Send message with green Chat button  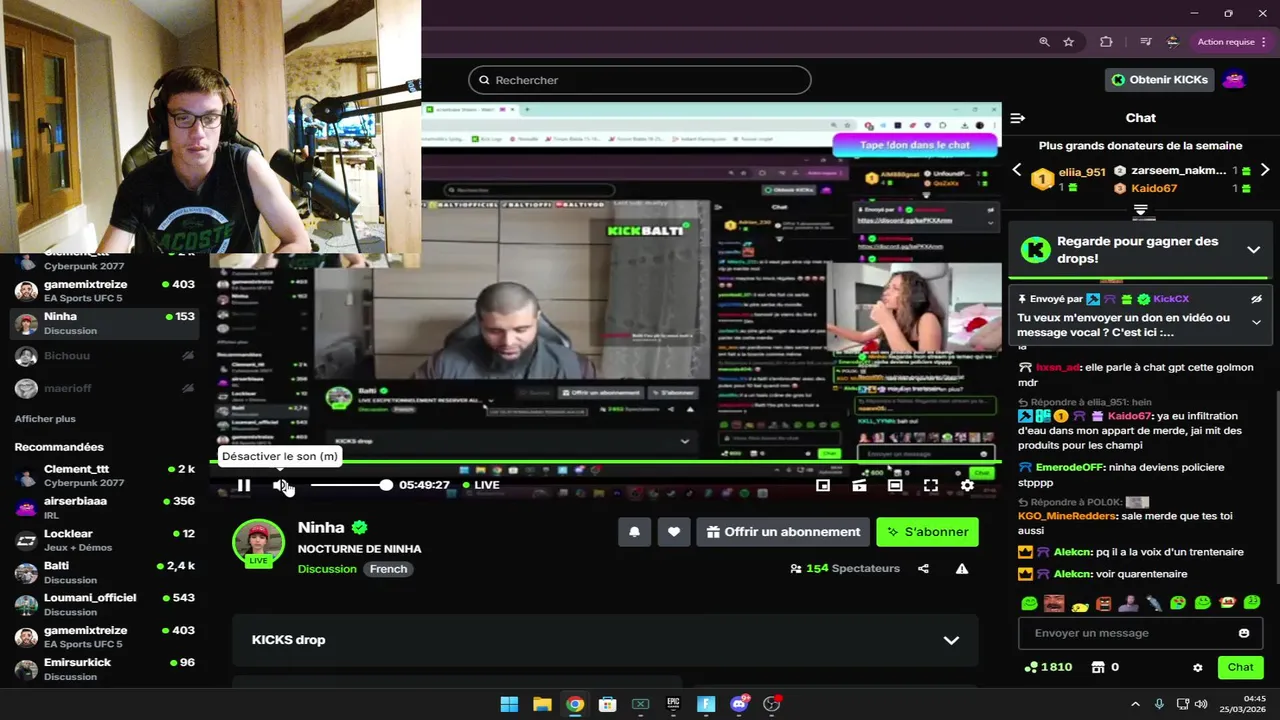(x=1240, y=667)
